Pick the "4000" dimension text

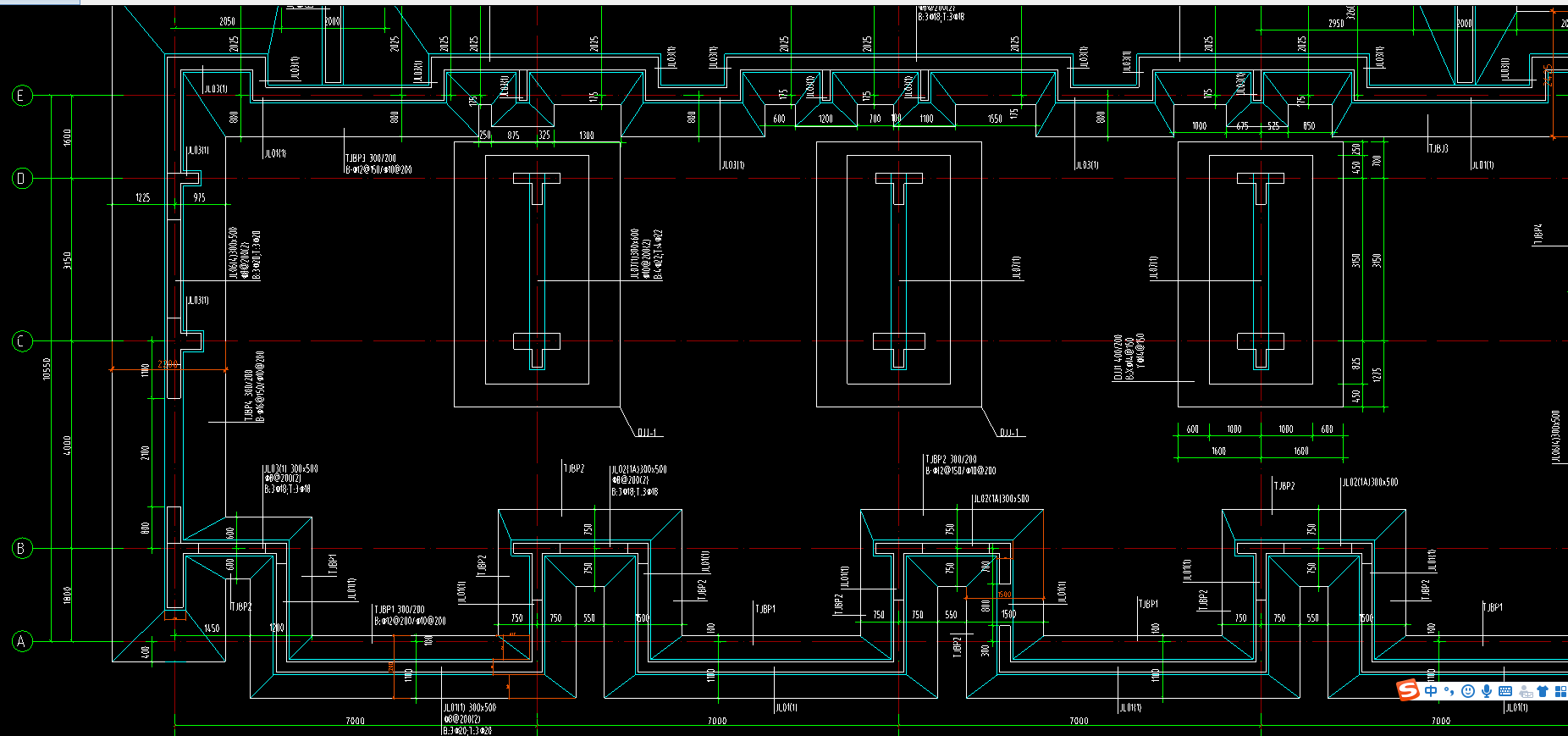68,445
